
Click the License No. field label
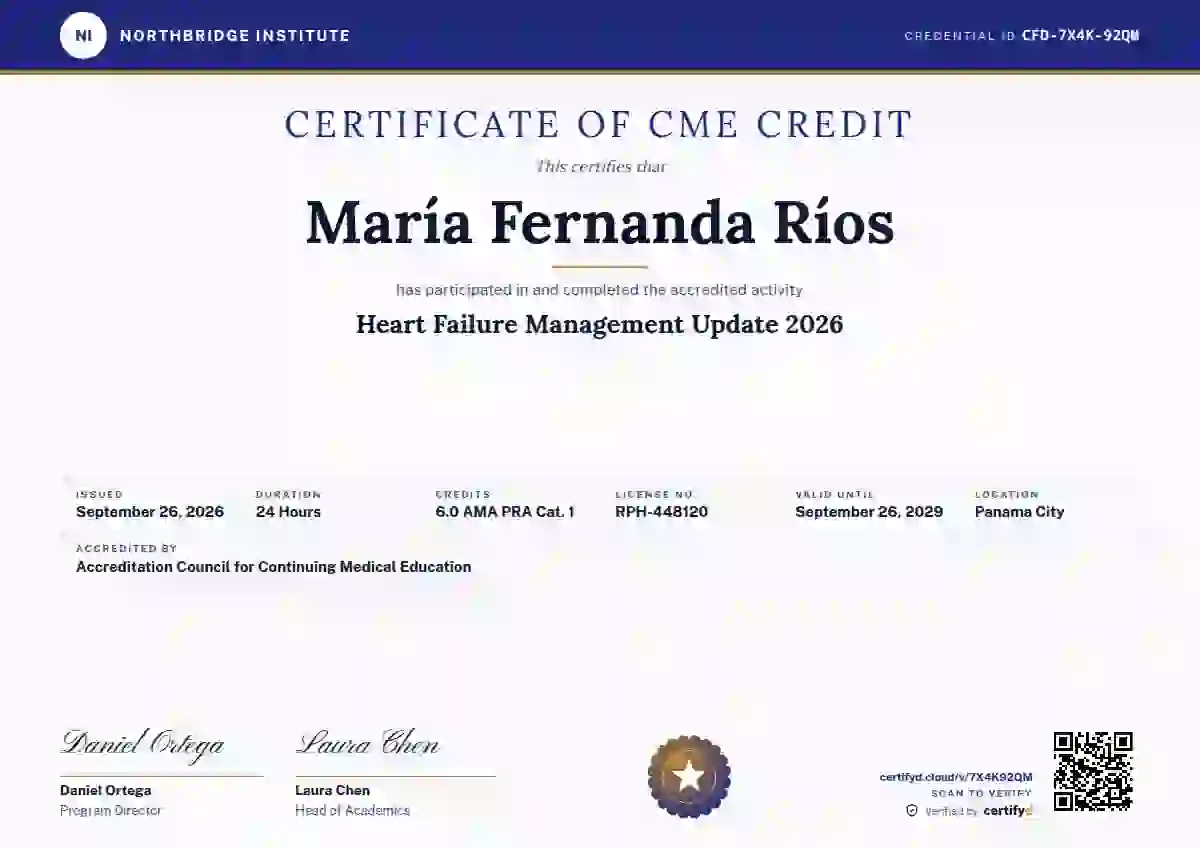655,494
